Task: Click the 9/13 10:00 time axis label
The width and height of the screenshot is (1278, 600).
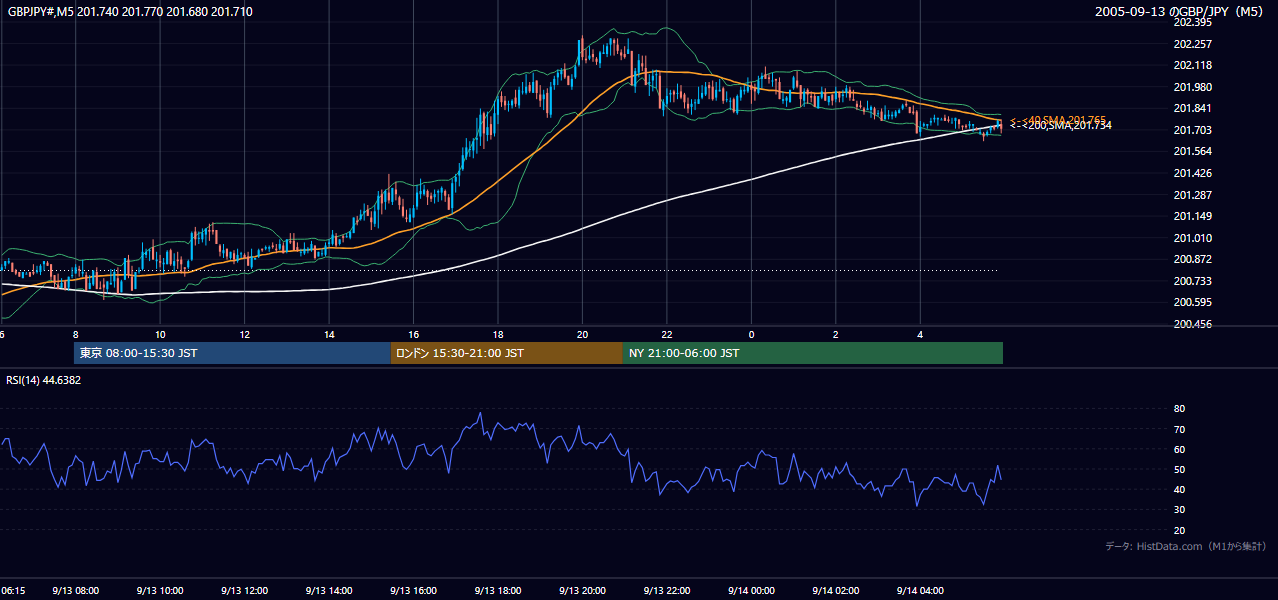Action: point(160,591)
